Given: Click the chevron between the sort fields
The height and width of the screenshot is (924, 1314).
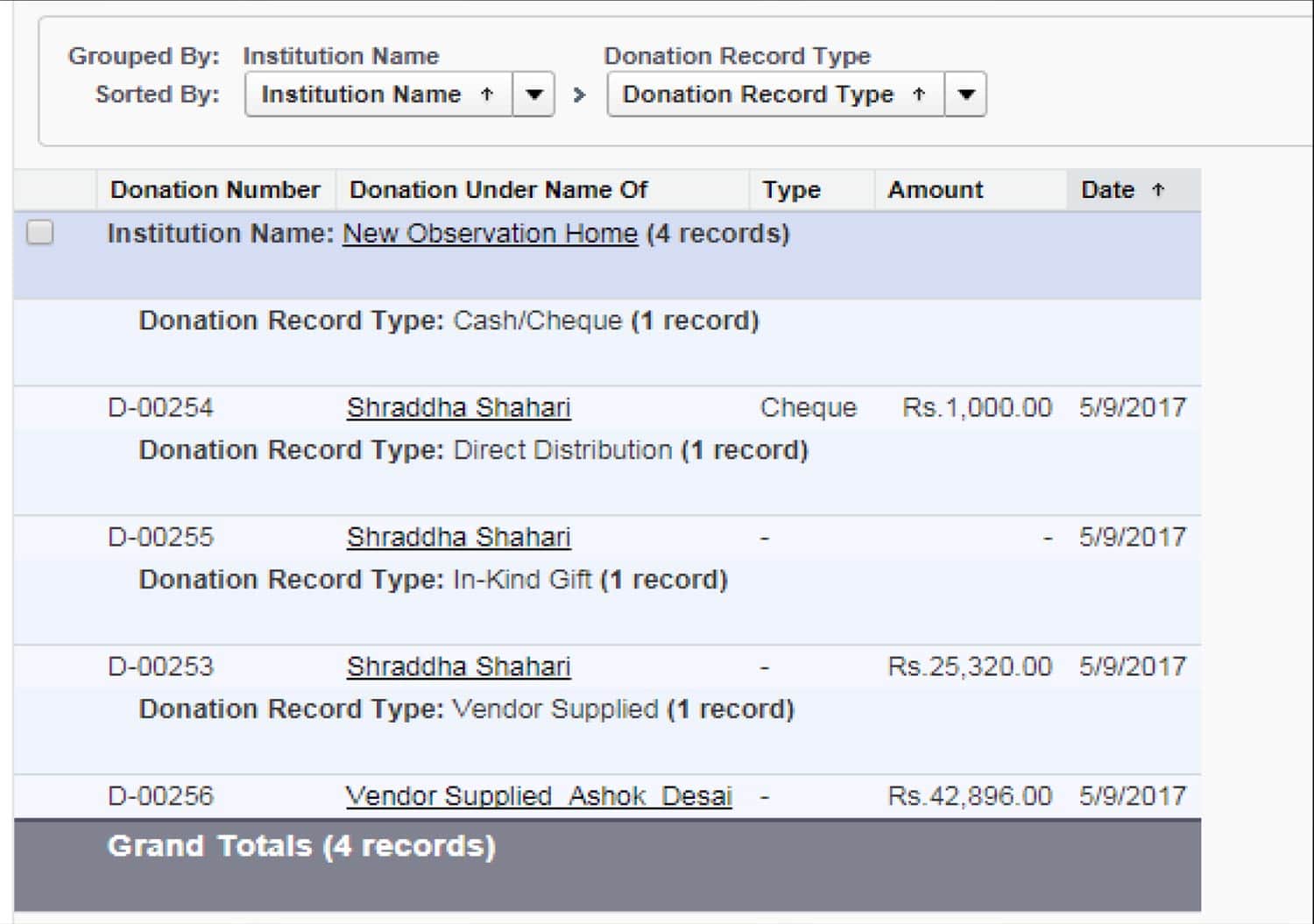Looking at the screenshot, I should [x=578, y=95].
